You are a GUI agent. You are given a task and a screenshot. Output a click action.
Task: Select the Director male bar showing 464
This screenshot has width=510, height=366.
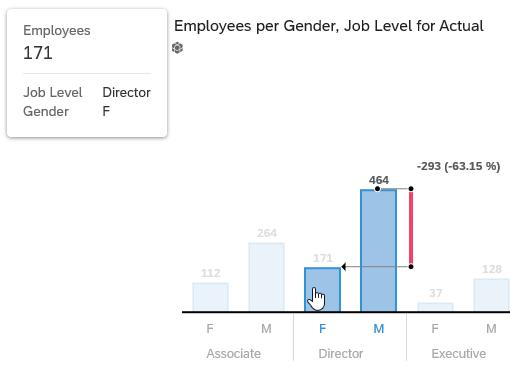tap(378, 250)
